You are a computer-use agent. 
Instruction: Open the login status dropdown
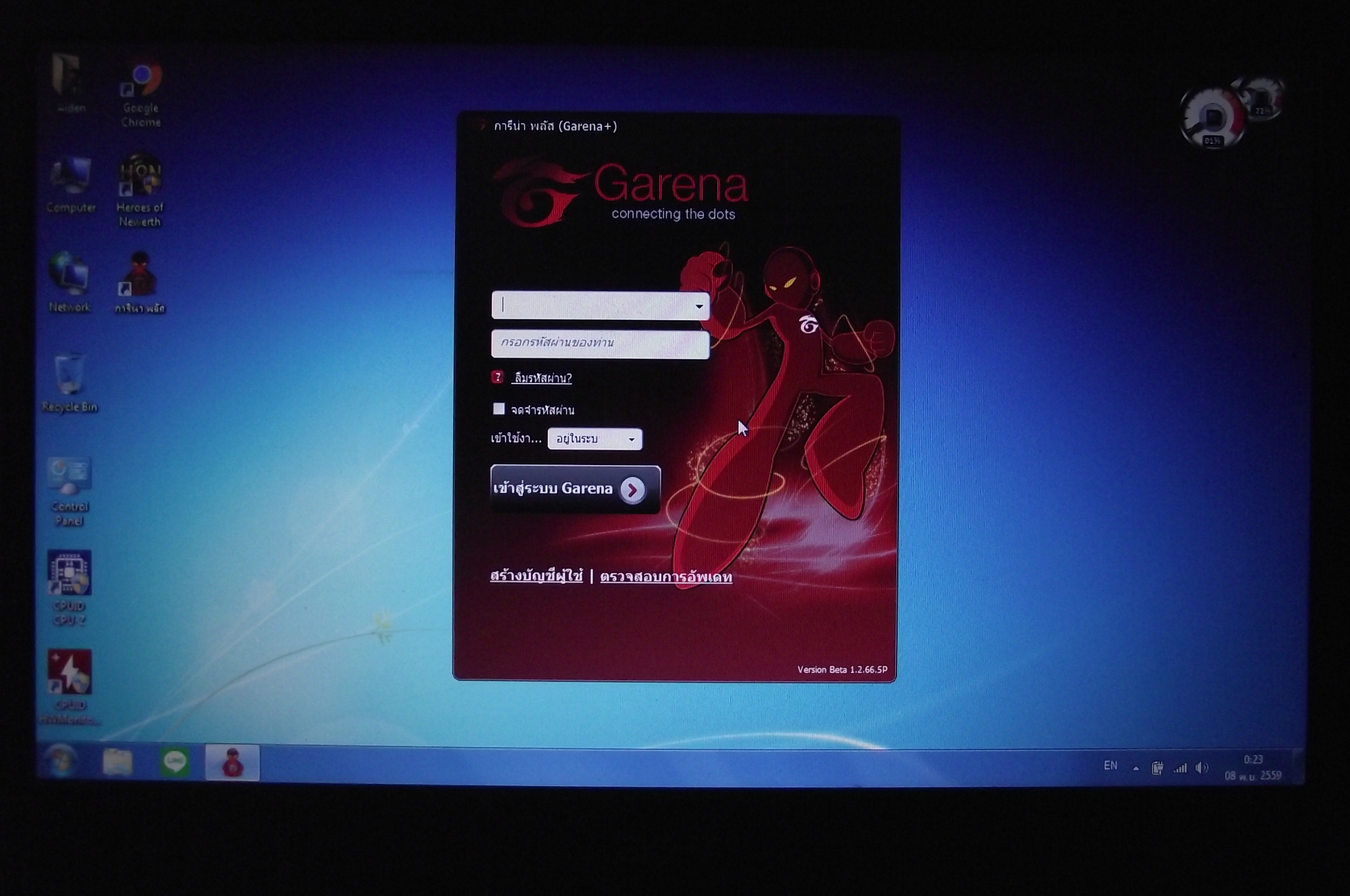pos(595,439)
